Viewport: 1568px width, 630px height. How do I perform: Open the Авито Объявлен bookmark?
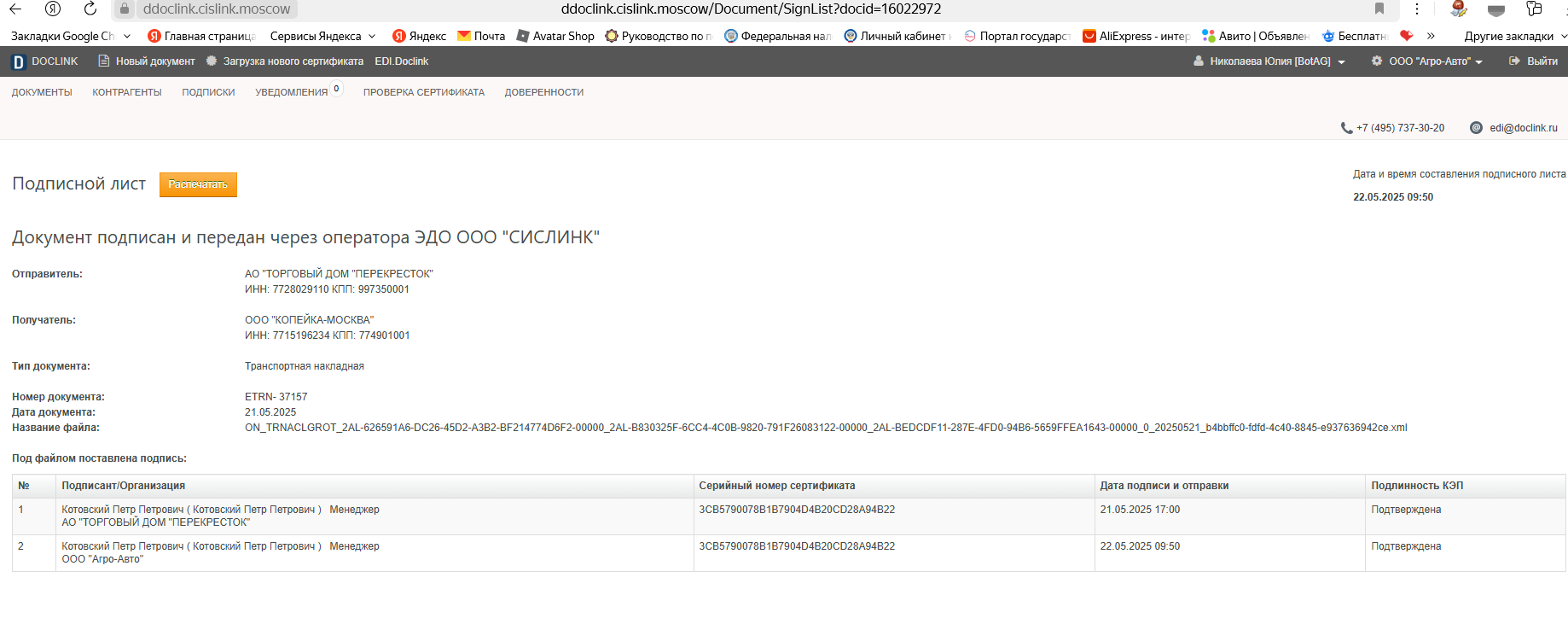tap(1256, 36)
